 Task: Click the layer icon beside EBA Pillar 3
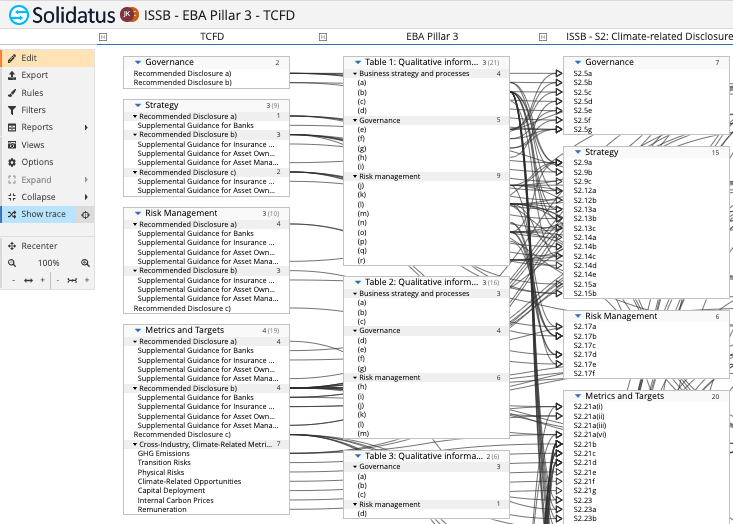pyautogui.click(x=323, y=37)
